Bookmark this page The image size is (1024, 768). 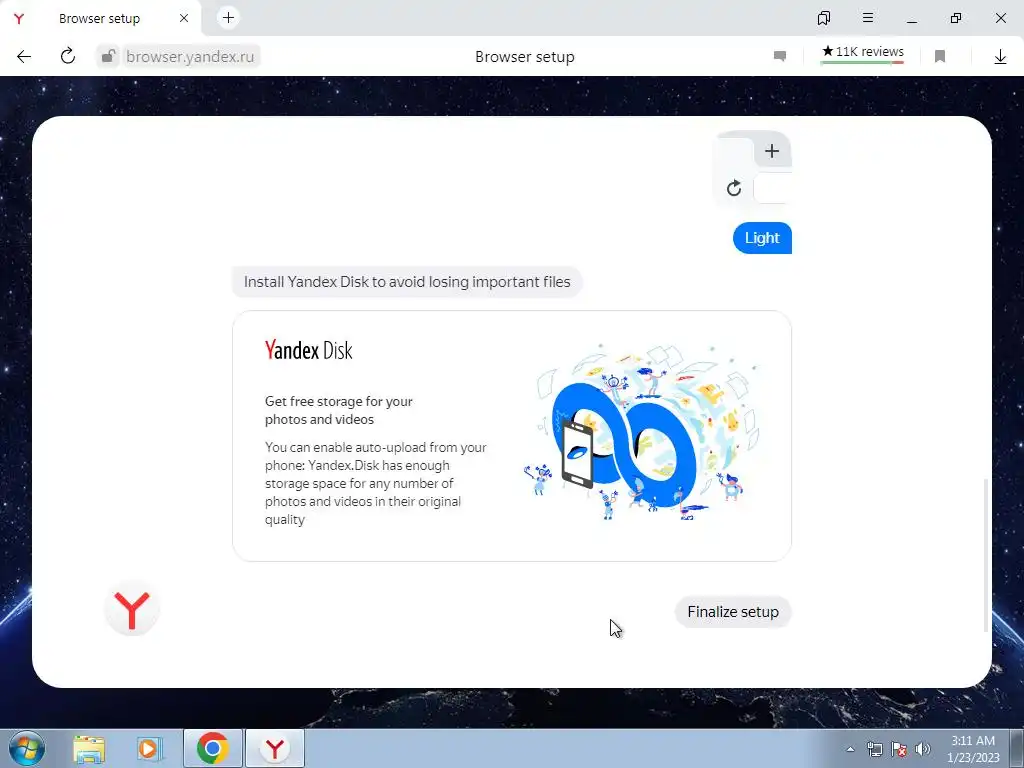click(x=940, y=56)
